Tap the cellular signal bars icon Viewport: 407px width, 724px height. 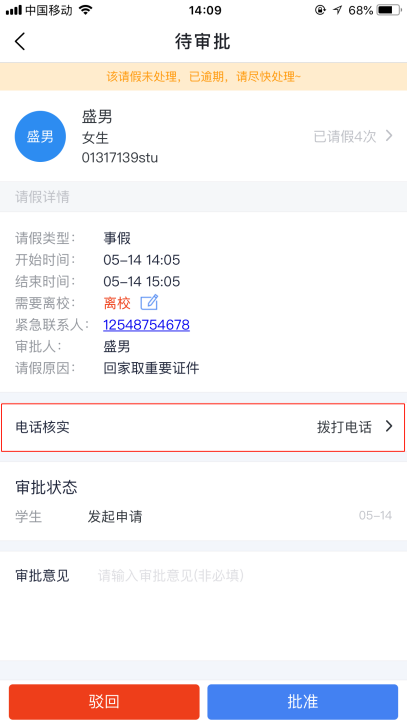(14, 10)
